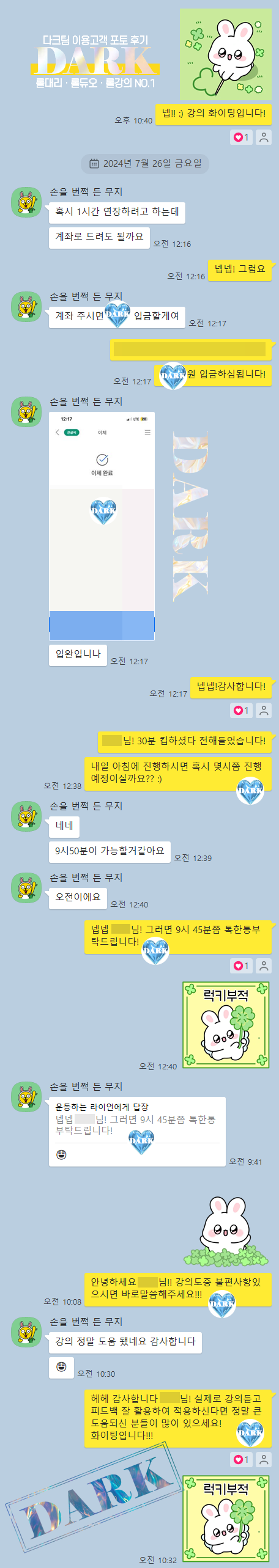Open the bank transfer screenshot thumbnail
Image resolution: width=279 pixels, height=1568 pixels.
(x=102, y=526)
